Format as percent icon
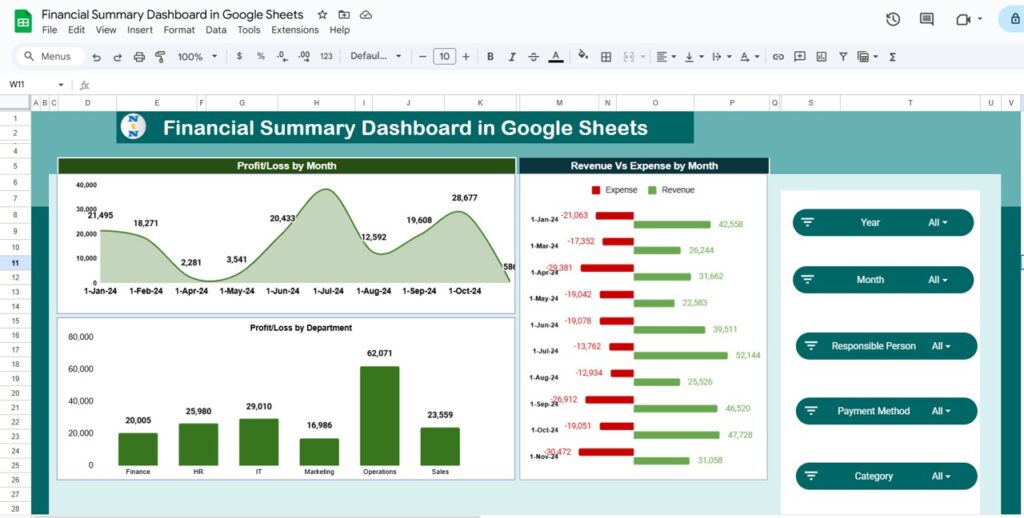Image resolution: width=1024 pixels, height=518 pixels. pos(261,56)
